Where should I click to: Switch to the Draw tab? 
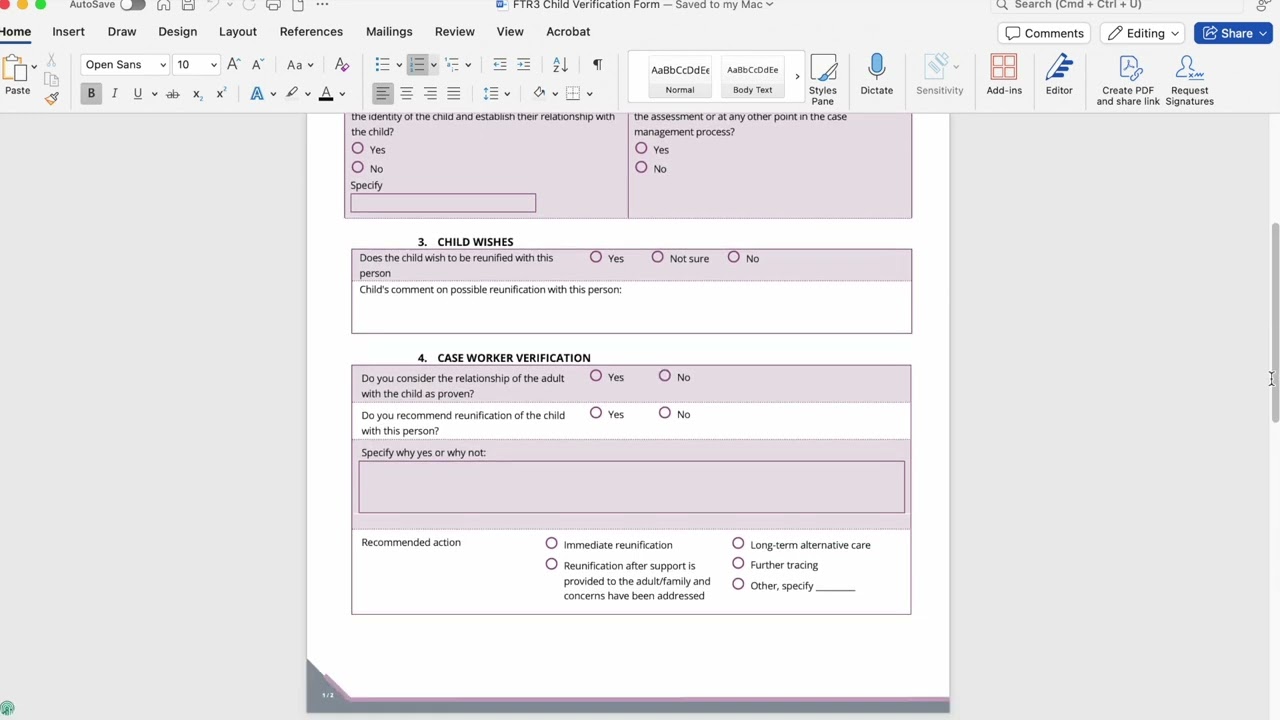coord(122,32)
